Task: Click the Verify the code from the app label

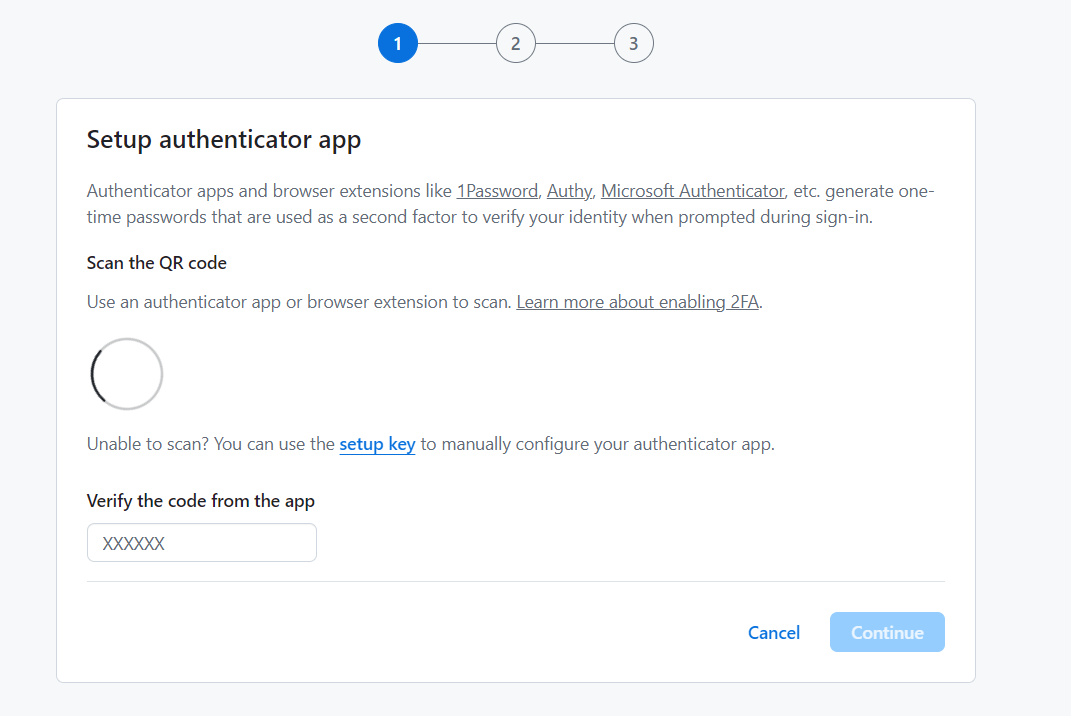Action: point(201,501)
